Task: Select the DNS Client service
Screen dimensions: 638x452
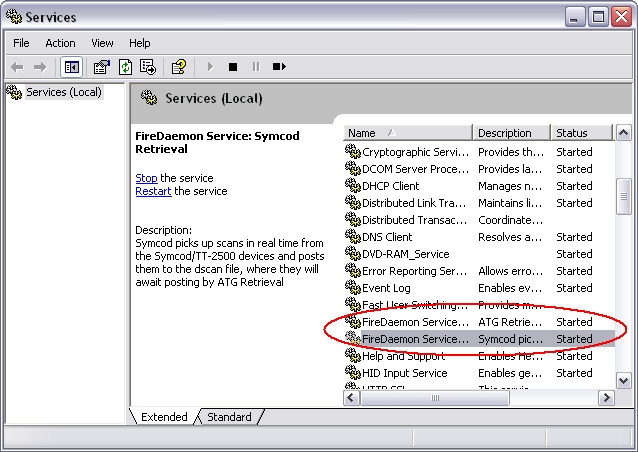Action: [x=479, y=237]
